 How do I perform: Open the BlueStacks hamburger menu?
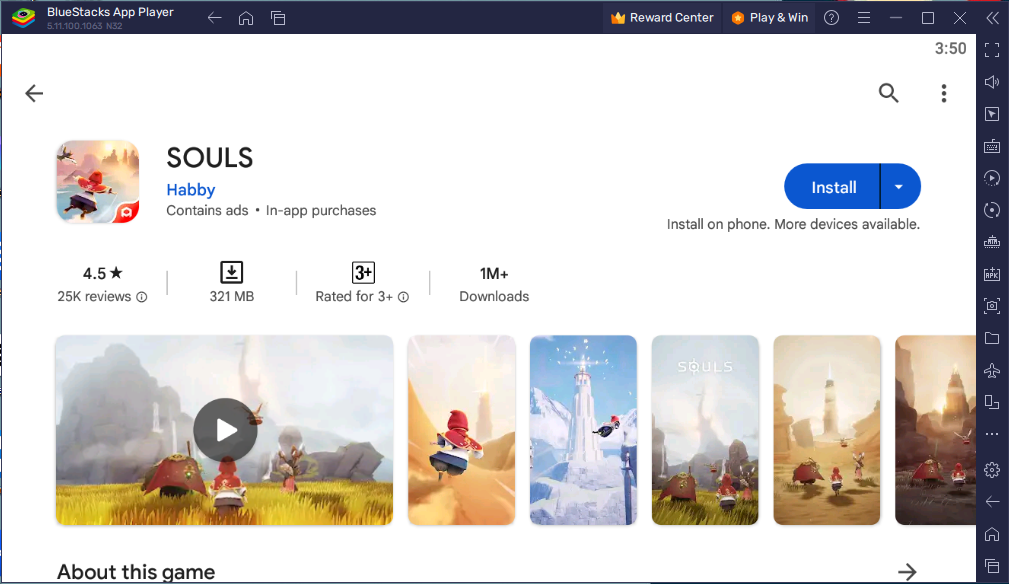click(864, 18)
